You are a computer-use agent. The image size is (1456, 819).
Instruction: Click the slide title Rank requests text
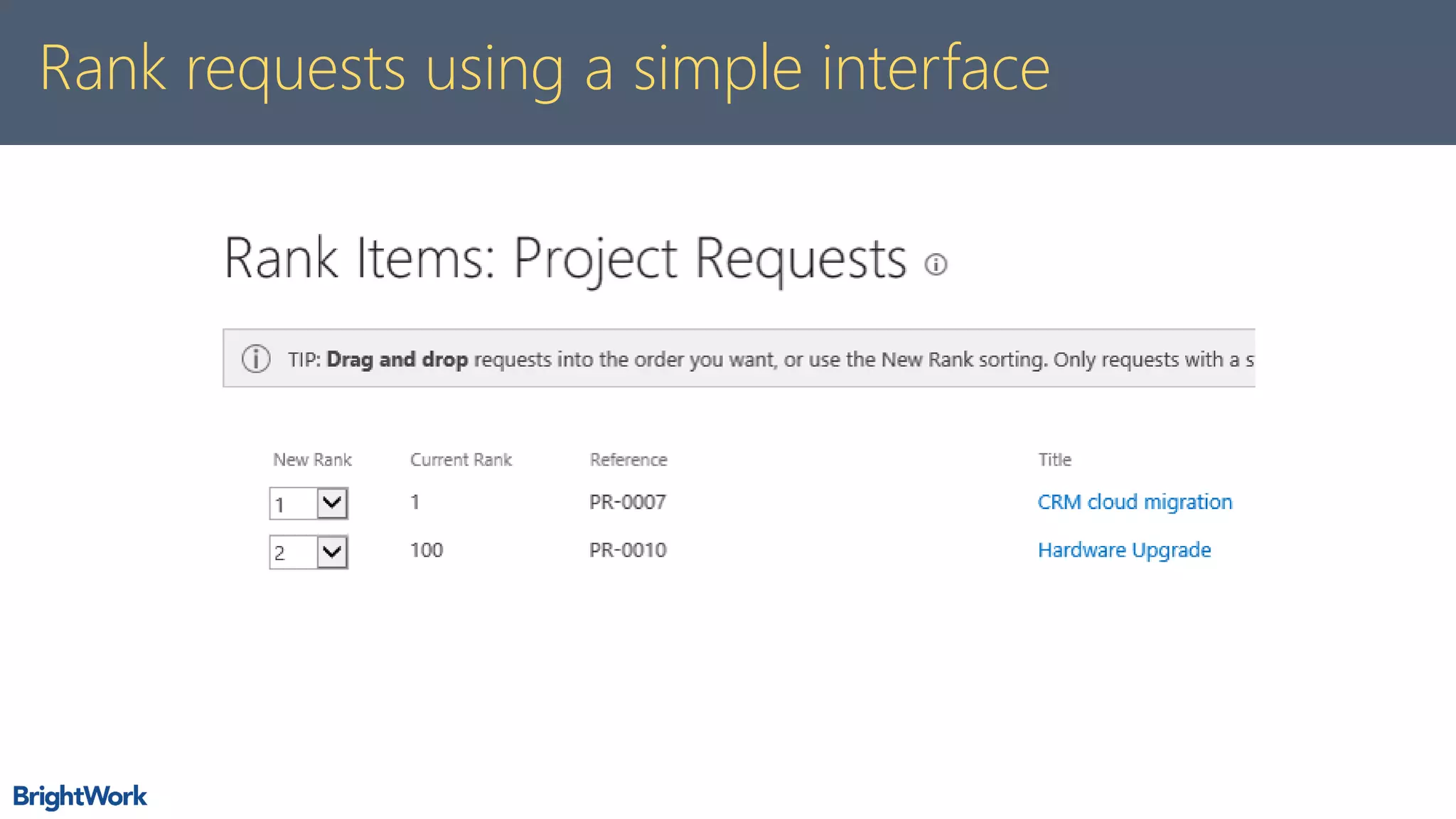544,69
